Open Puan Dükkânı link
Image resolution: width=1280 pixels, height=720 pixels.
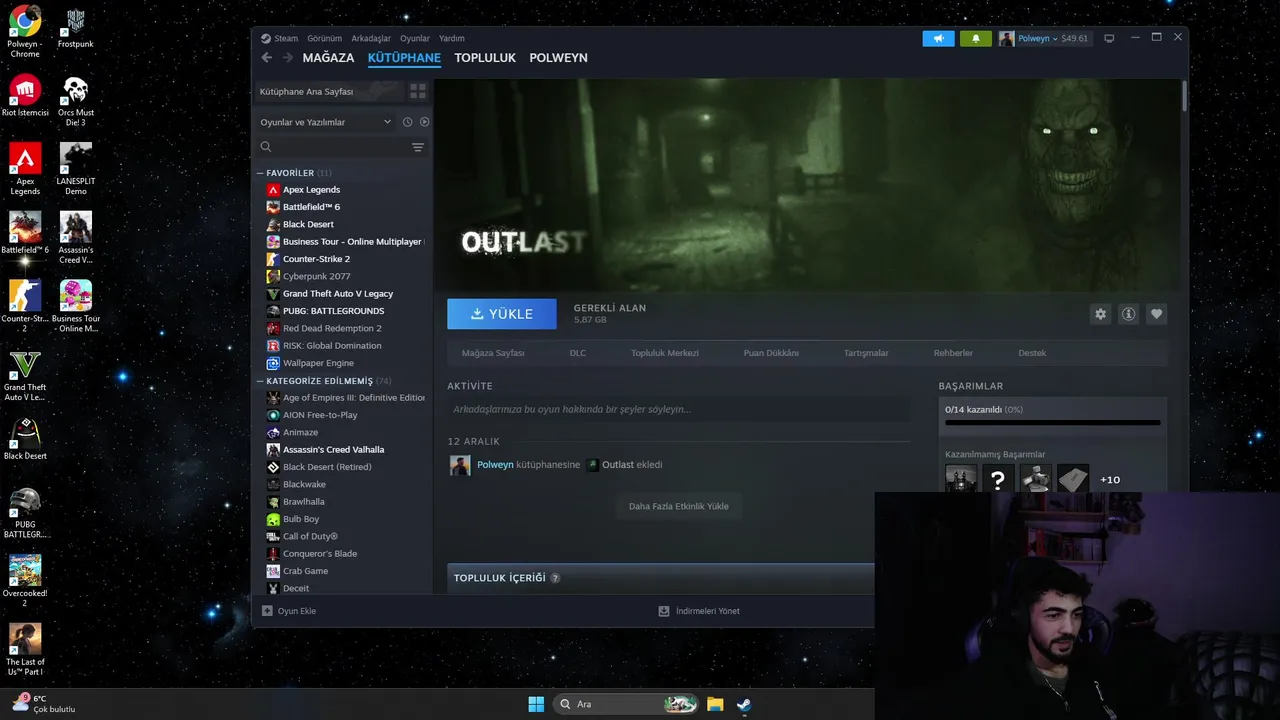click(x=771, y=353)
